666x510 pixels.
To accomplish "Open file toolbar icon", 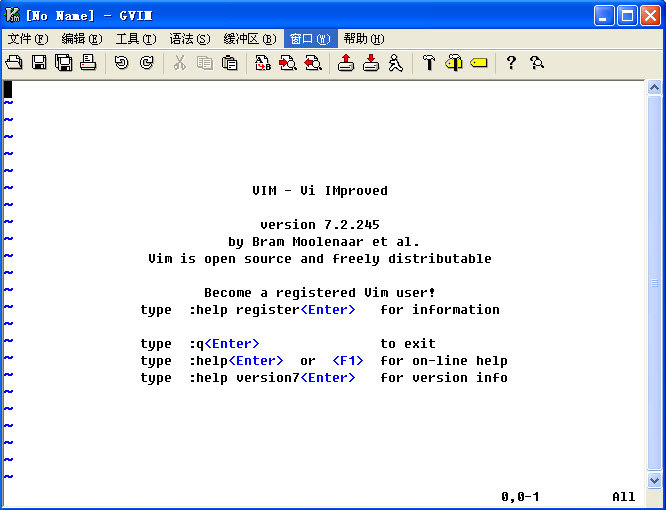I will tap(14, 63).
